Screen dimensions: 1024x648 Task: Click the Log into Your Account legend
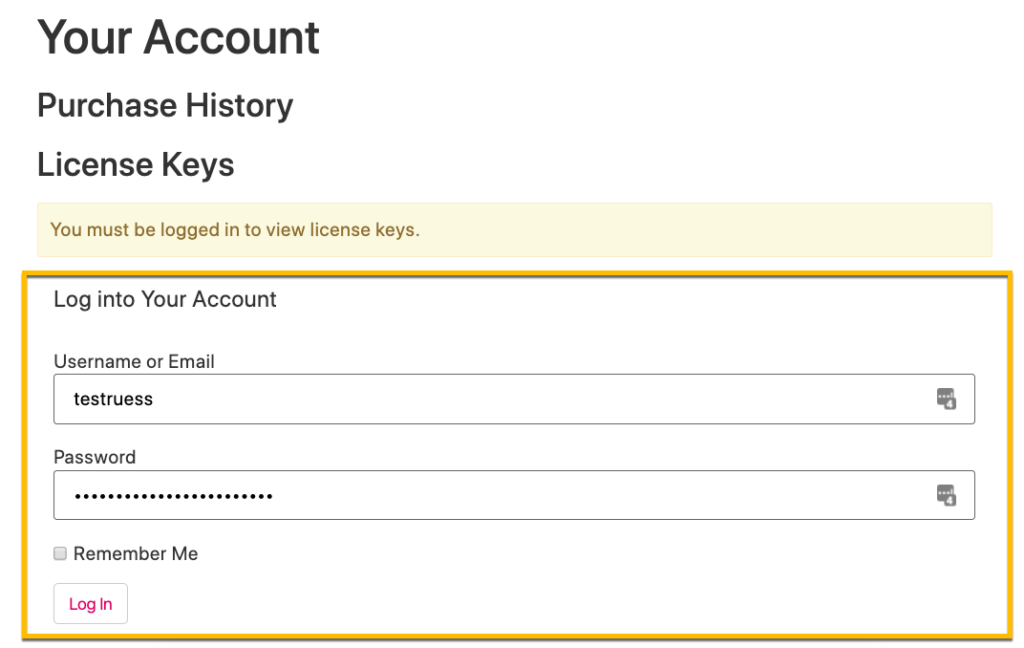(x=165, y=299)
